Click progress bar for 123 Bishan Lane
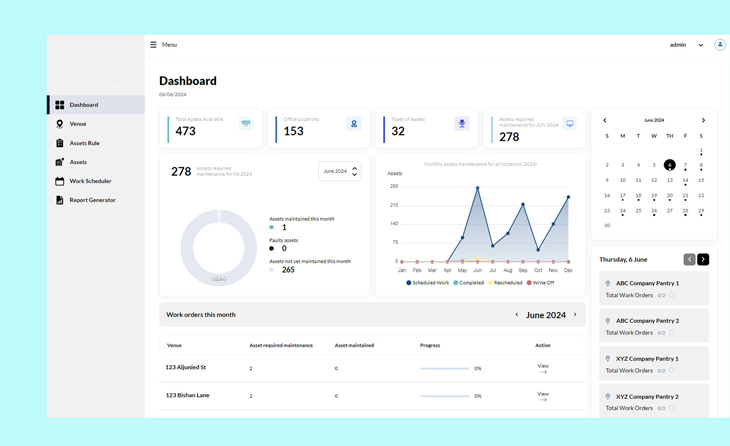Viewport: 730px width, 446px height. [x=445, y=396]
